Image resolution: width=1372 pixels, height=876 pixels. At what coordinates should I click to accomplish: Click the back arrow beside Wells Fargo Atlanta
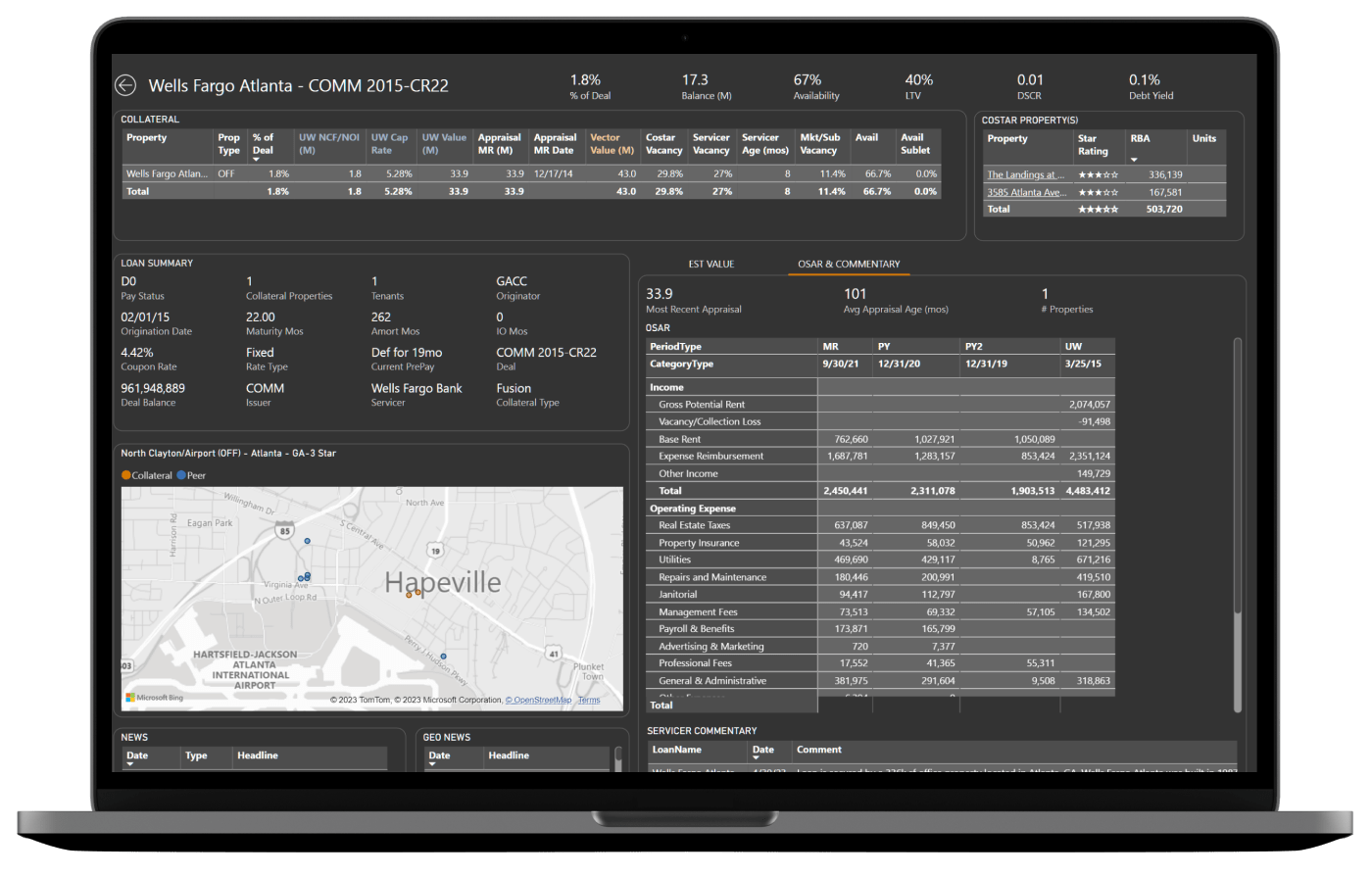[125, 85]
